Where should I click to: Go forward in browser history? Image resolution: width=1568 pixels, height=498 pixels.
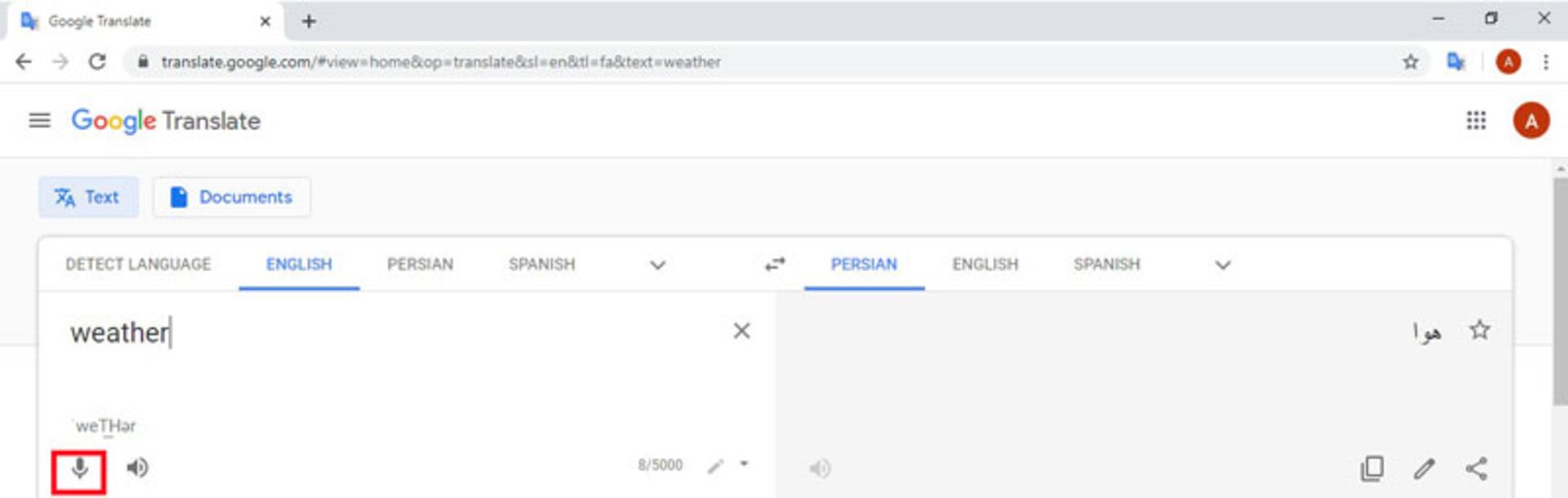tap(60, 62)
